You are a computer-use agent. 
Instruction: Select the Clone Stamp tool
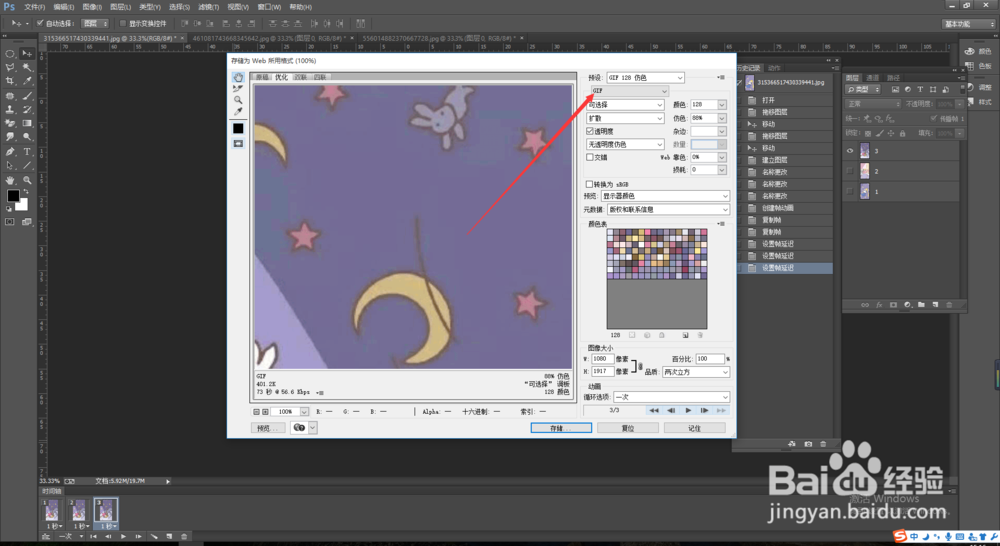click(10, 110)
